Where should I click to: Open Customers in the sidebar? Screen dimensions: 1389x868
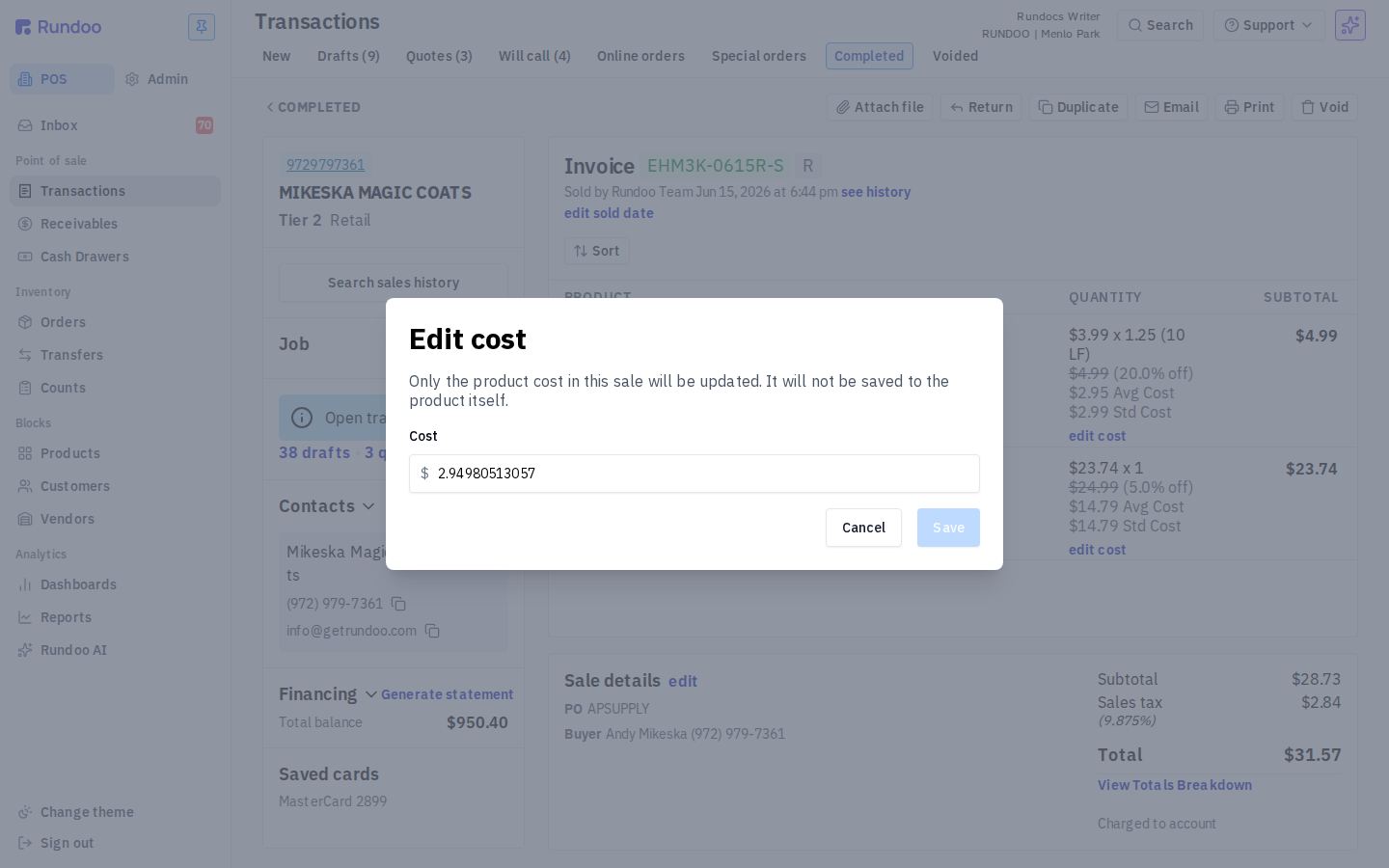click(115, 486)
